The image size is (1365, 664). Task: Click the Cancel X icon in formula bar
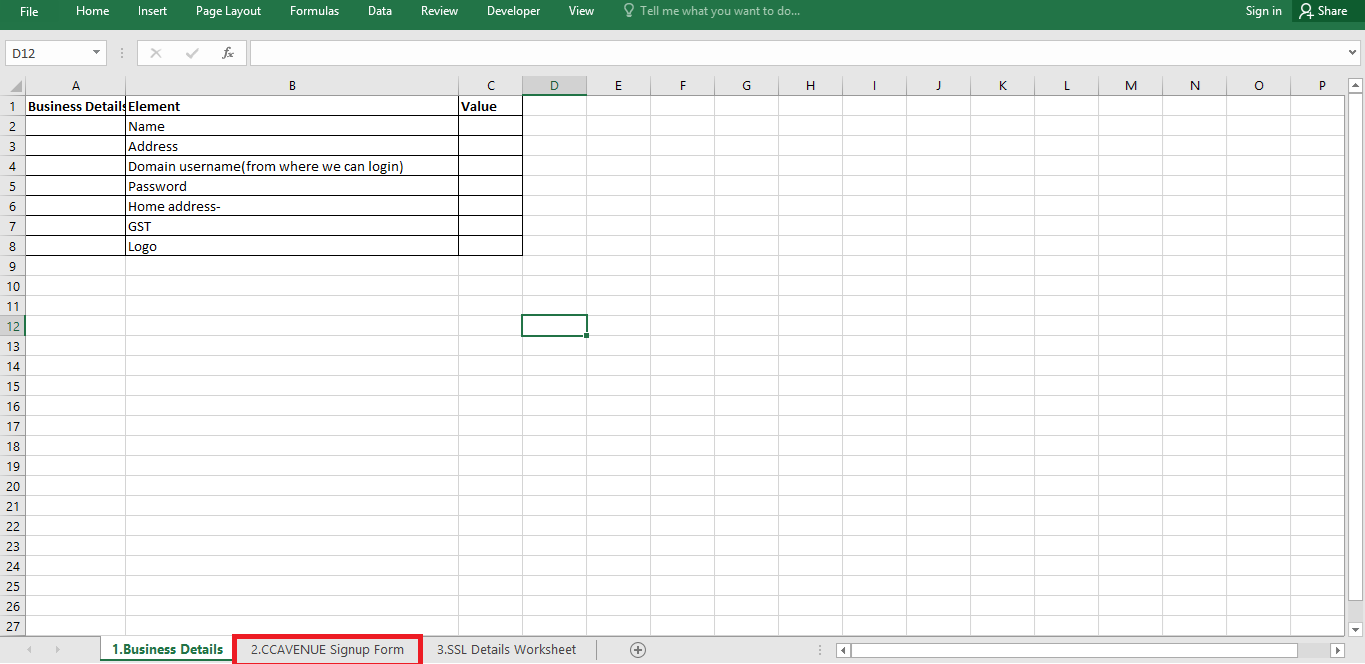click(x=156, y=53)
